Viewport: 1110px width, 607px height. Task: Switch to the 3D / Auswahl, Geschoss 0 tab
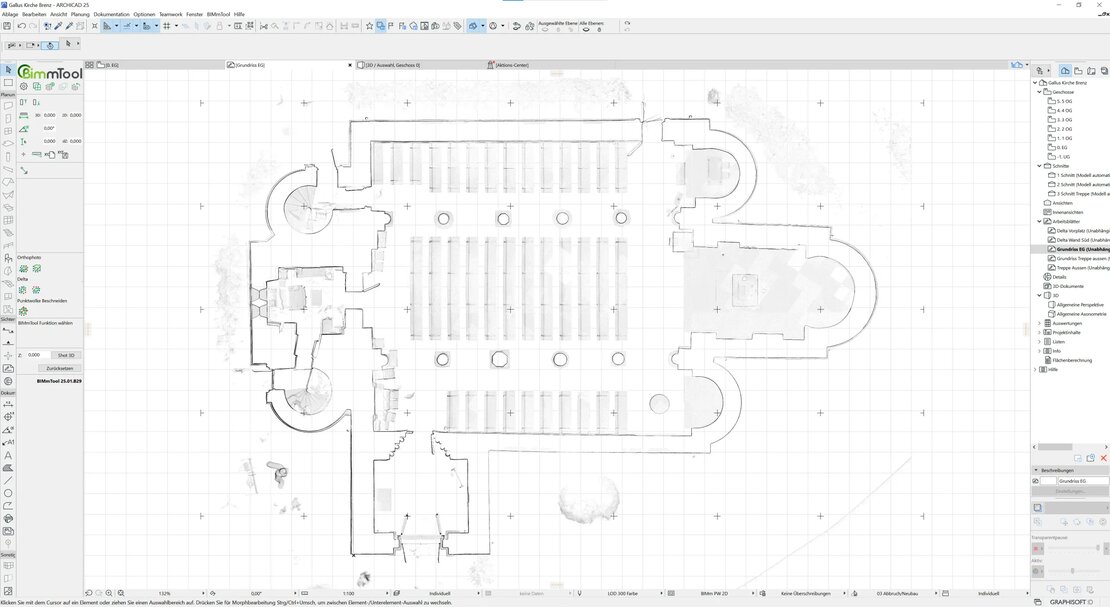pyautogui.click(x=392, y=65)
